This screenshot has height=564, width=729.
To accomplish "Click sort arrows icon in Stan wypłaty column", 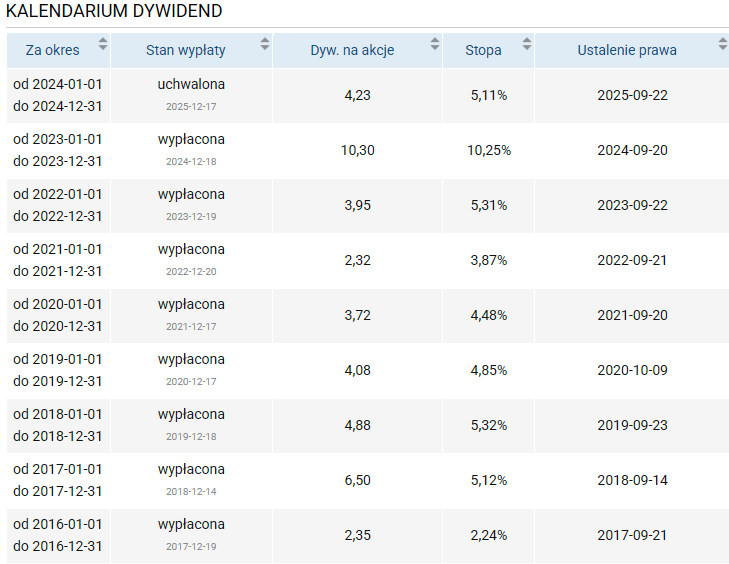I will pyautogui.click(x=264, y=44).
